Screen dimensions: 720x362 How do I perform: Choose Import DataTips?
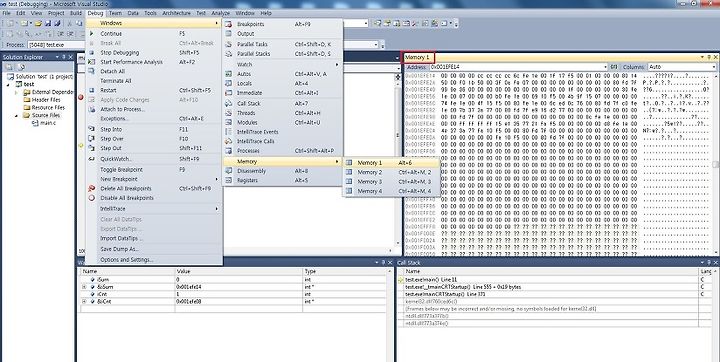(x=154, y=238)
